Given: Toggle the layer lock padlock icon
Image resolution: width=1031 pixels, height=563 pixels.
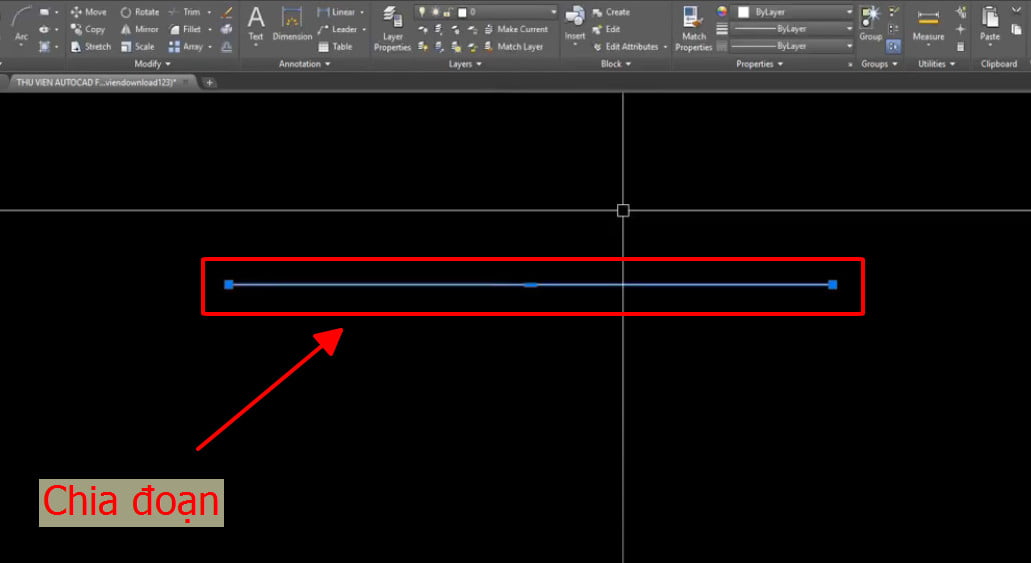Looking at the screenshot, I should (x=448, y=12).
